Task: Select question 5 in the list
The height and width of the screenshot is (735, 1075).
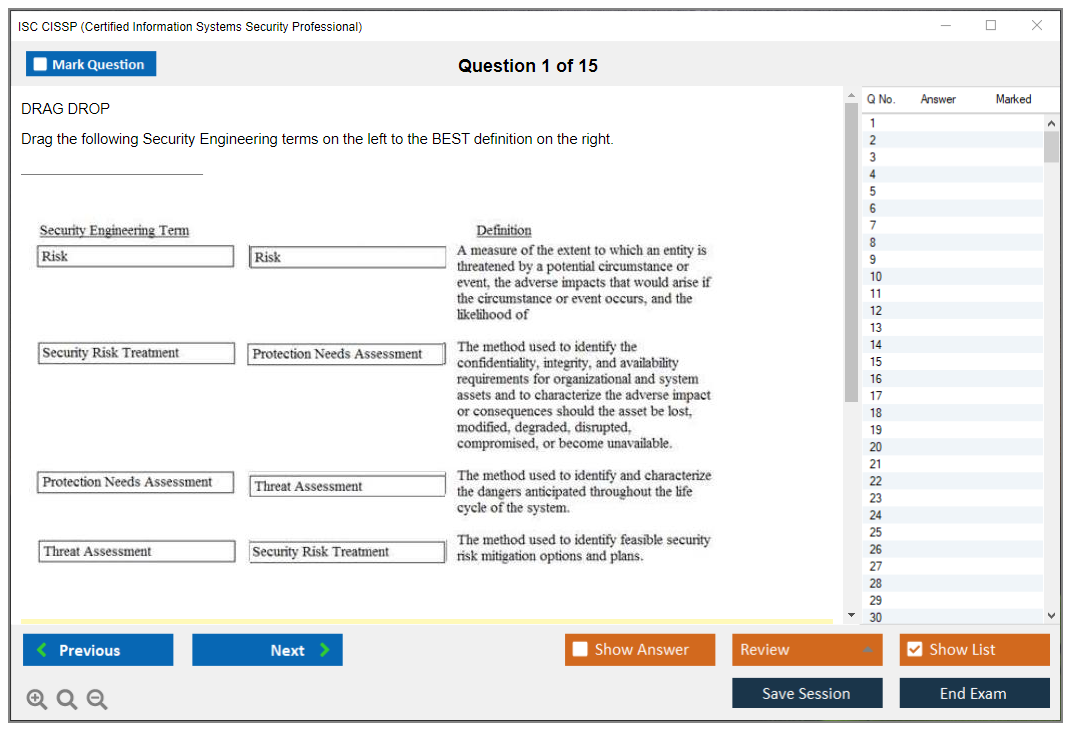Action: 873,191
